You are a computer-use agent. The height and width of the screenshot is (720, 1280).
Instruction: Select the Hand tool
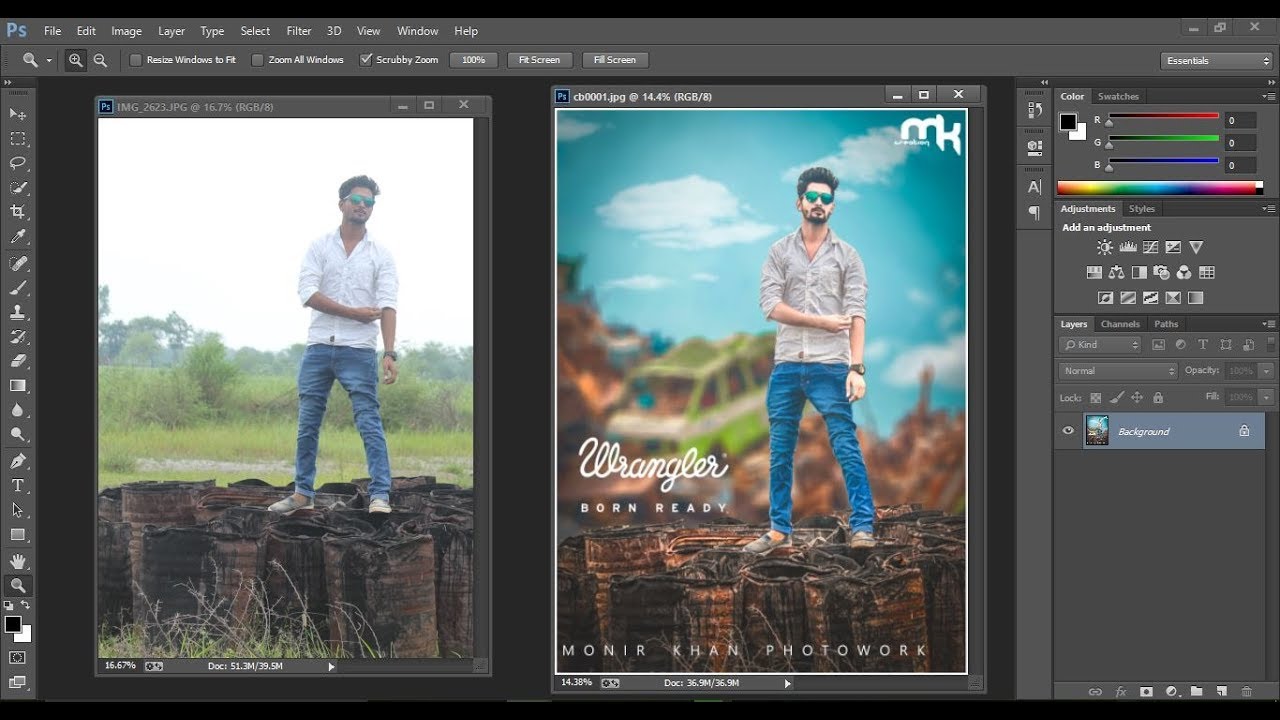pyautogui.click(x=18, y=561)
